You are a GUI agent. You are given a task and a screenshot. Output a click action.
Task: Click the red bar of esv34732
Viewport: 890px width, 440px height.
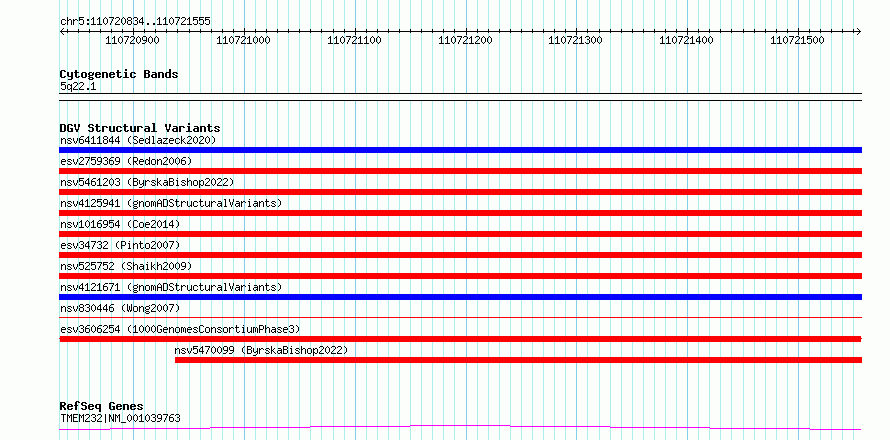click(x=460, y=255)
